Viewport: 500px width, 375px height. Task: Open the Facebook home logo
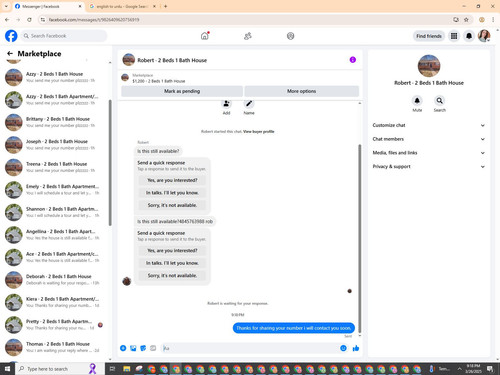click(x=11, y=36)
